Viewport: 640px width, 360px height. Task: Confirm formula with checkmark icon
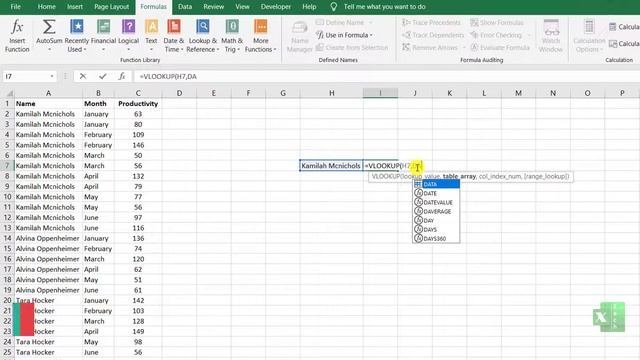102,76
